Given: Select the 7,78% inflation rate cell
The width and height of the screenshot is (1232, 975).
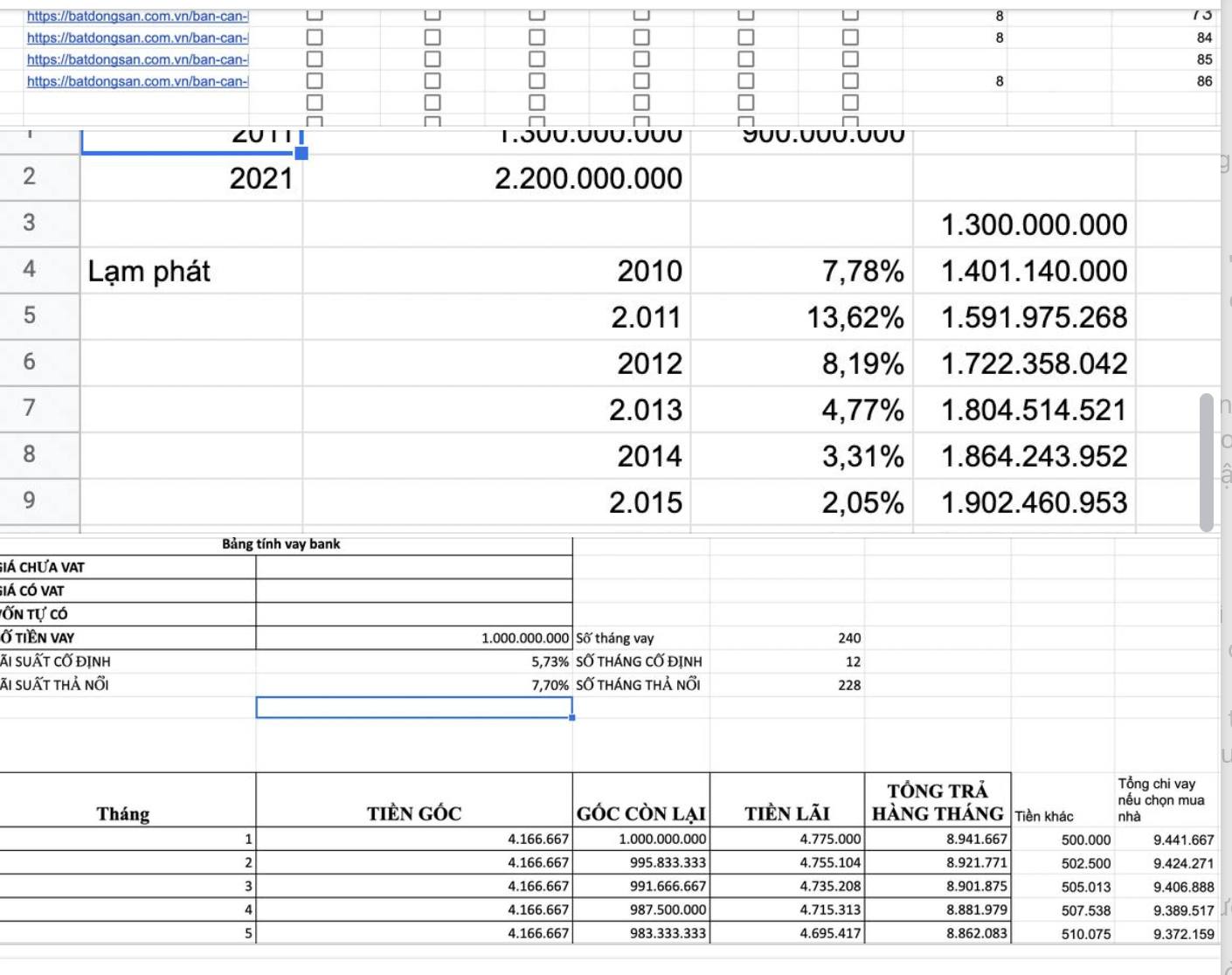Looking at the screenshot, I should (x=801, y=271).
